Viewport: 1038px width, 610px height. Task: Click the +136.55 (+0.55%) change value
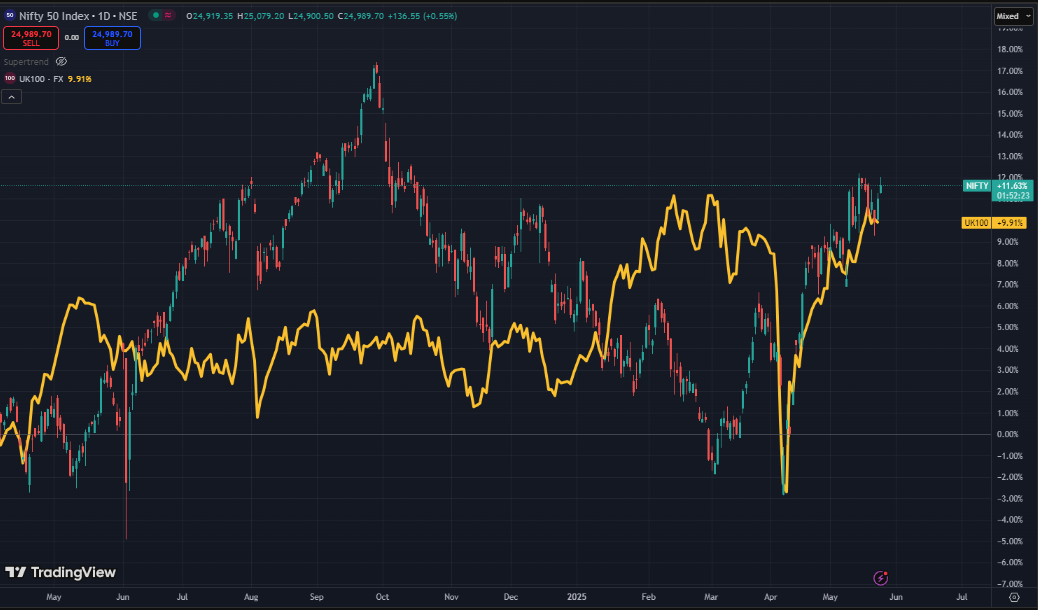click(x=422, y=16)
